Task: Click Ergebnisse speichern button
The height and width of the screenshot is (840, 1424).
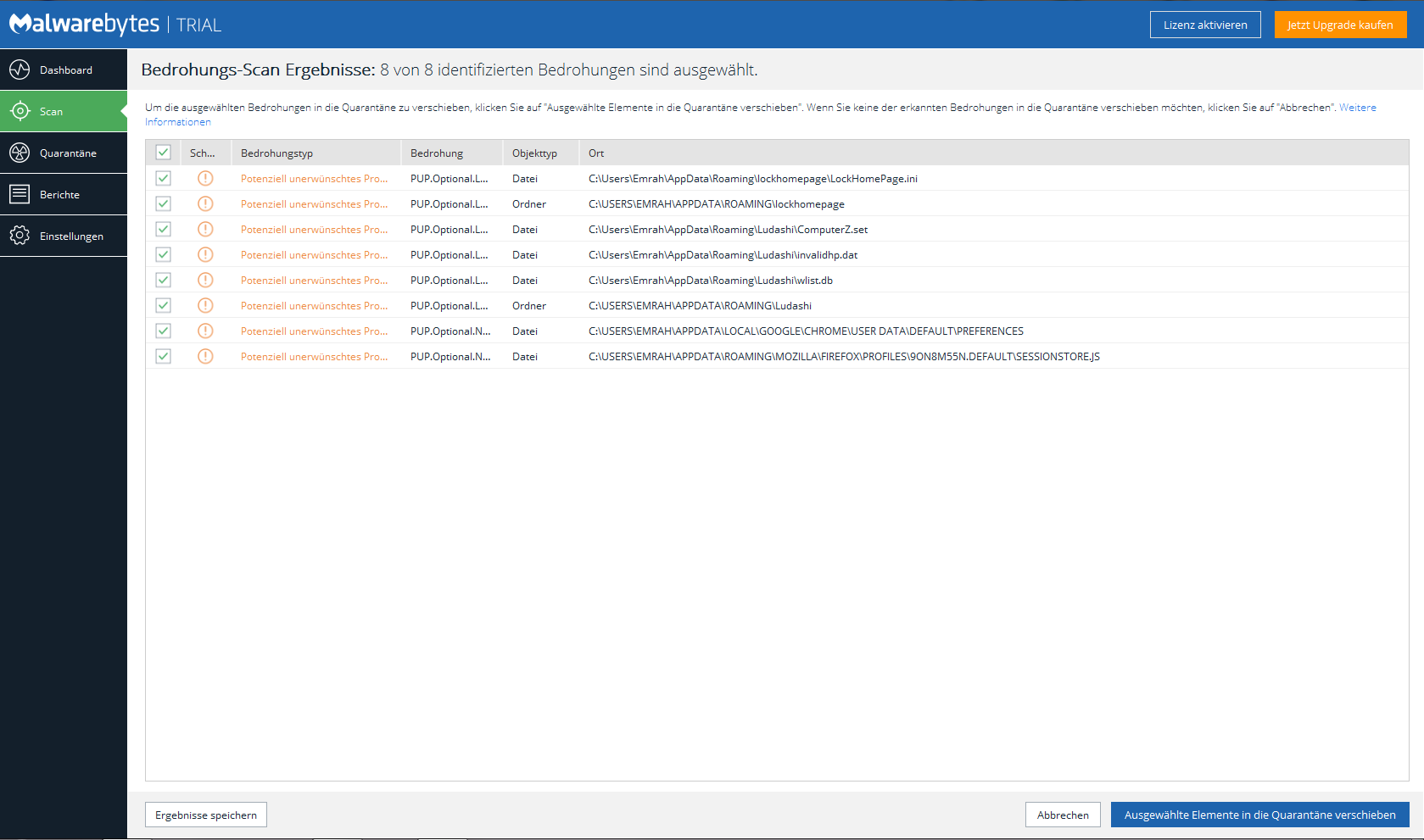Action: click(x=206, y=815)
